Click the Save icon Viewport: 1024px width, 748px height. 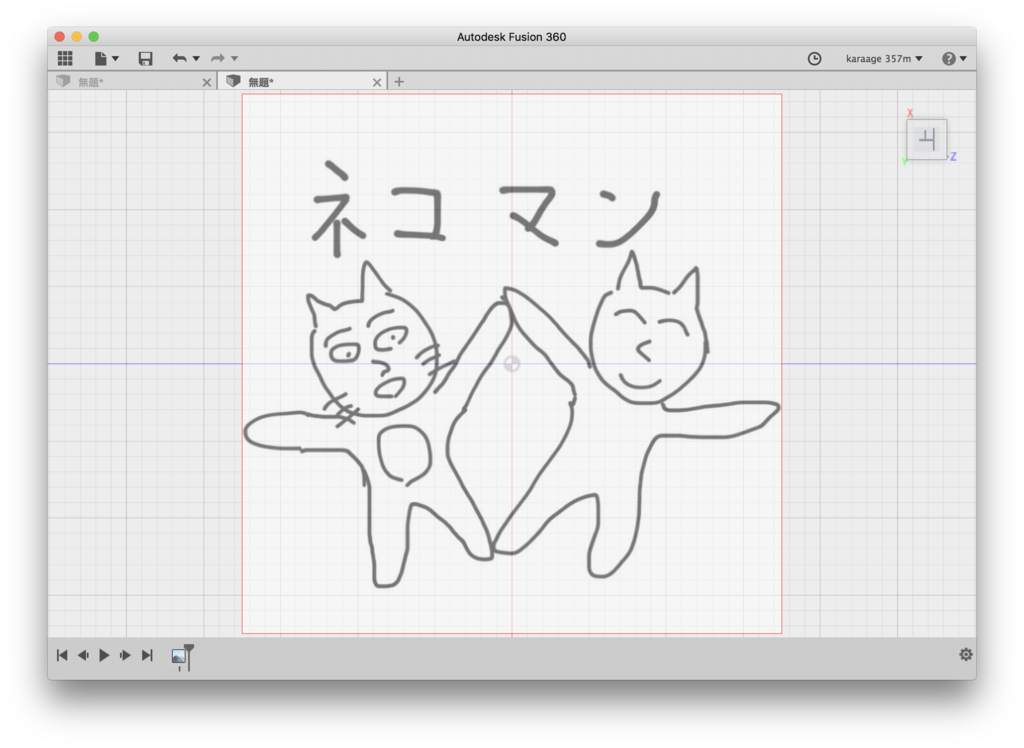(x=144, y=58)
